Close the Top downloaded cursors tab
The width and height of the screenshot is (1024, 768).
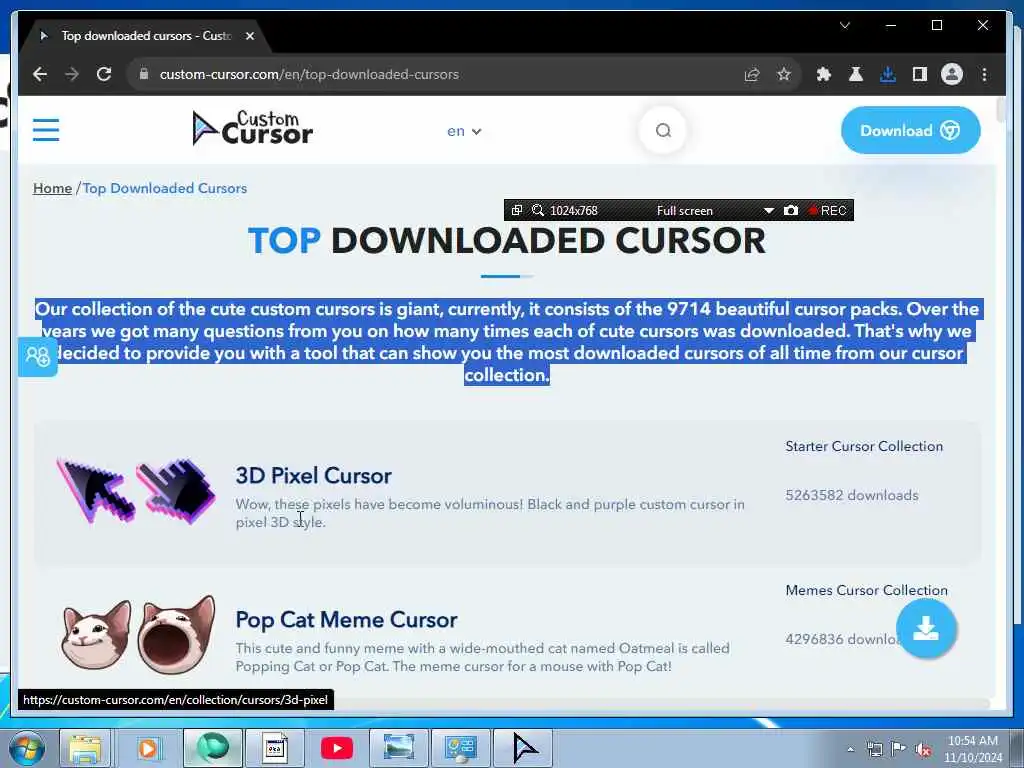pyautogui.click(x=249, y=36)
